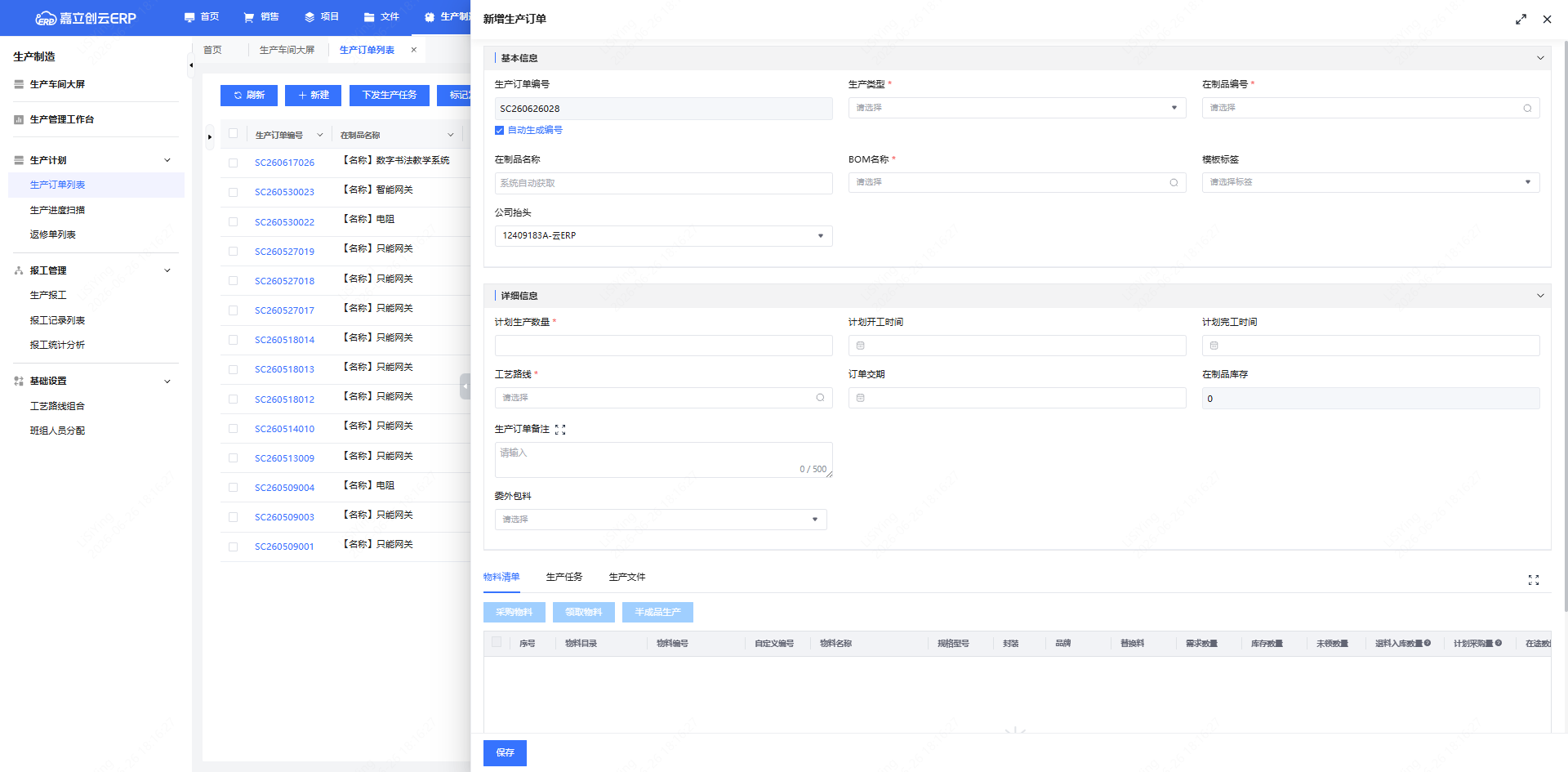Check the row SC260509001
The width and height of the screenshot is (1568, 772).
coord(234,547)
